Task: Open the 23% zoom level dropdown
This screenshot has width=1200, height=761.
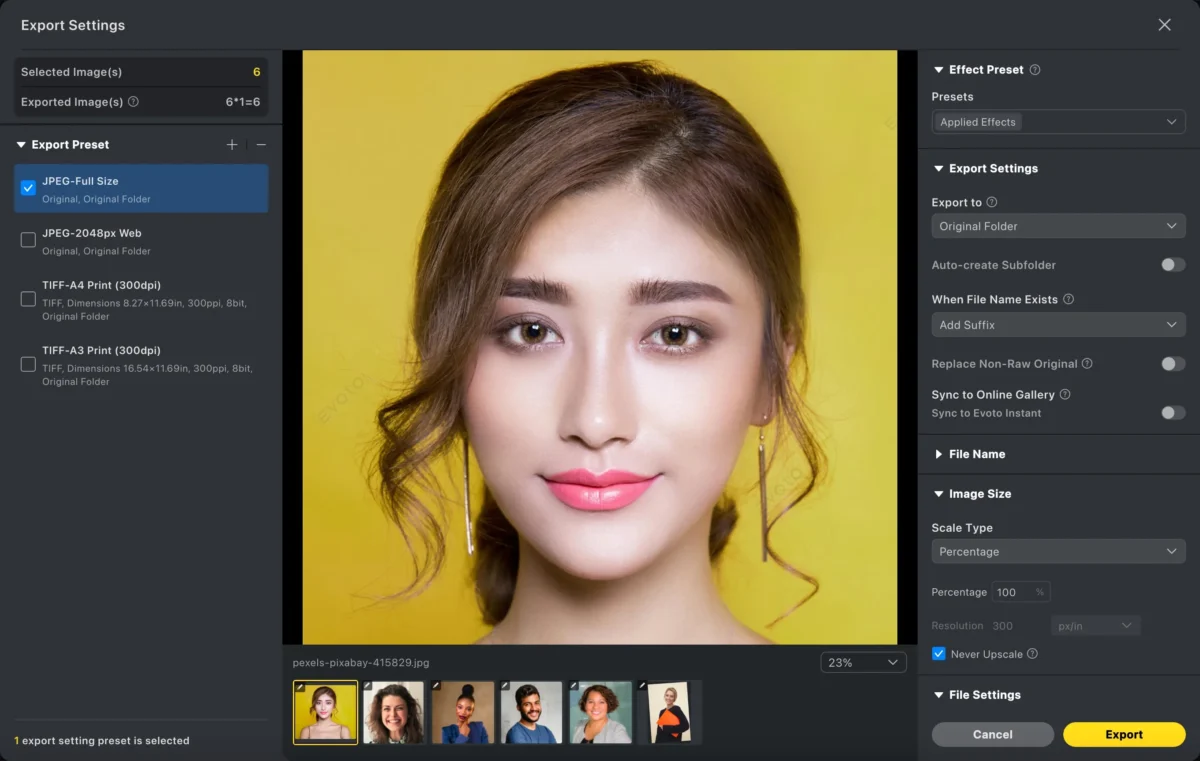Action: click(x=863, y=662)
